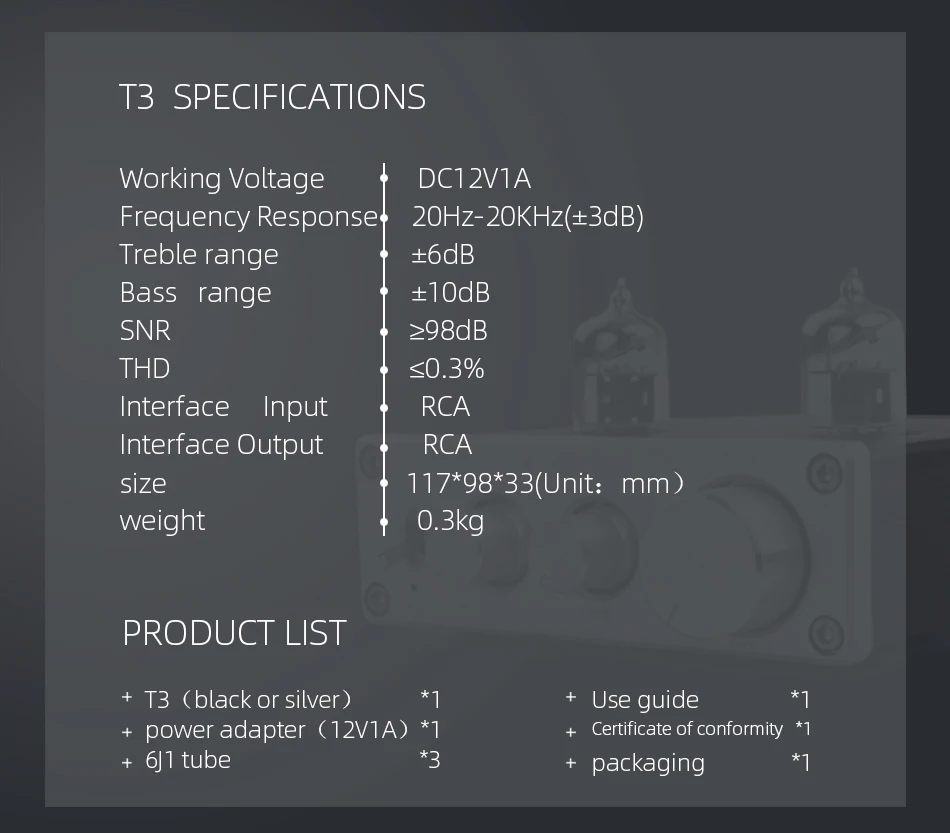
Task: Click the plus icon beside Certificate of conformity
Action: point(570,732)
